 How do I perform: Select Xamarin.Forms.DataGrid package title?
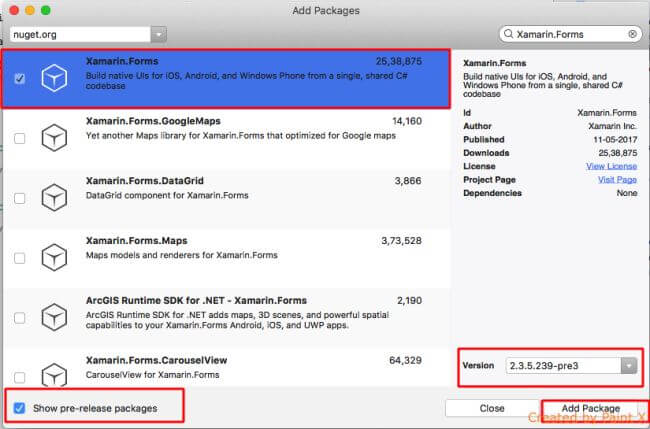145,181
